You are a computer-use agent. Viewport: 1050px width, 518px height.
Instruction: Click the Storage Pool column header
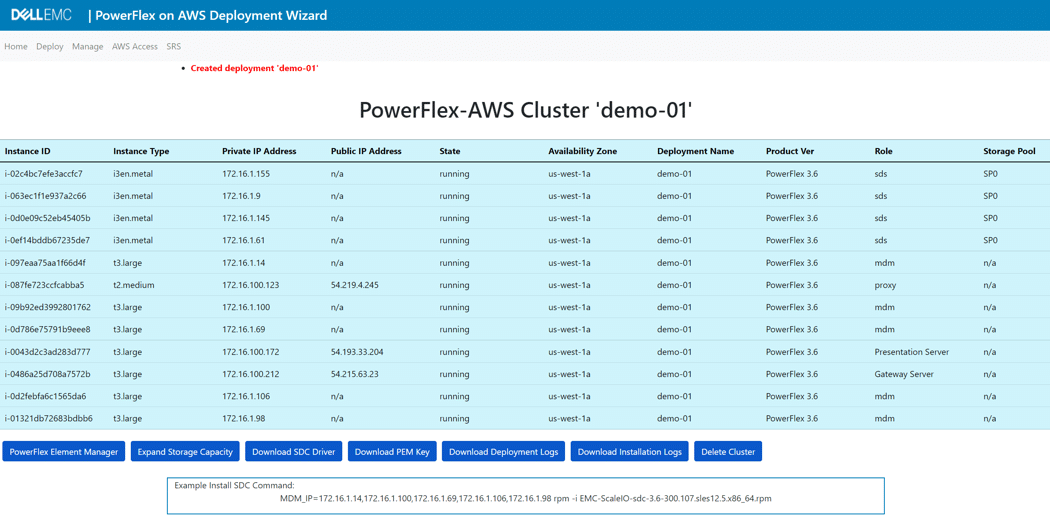(x=1009, y=151)
